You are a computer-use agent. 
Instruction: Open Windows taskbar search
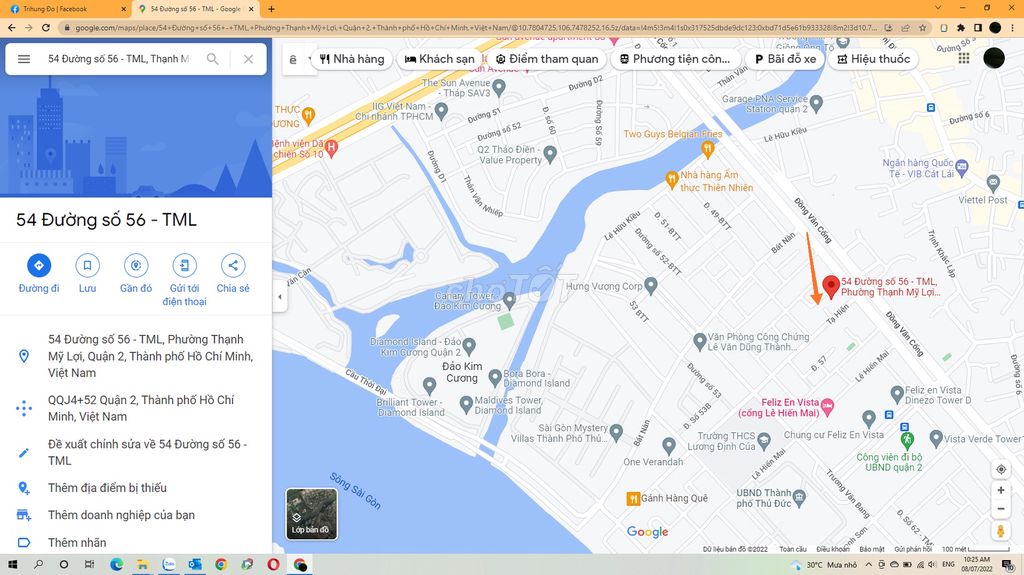click(x=38, y=564)
